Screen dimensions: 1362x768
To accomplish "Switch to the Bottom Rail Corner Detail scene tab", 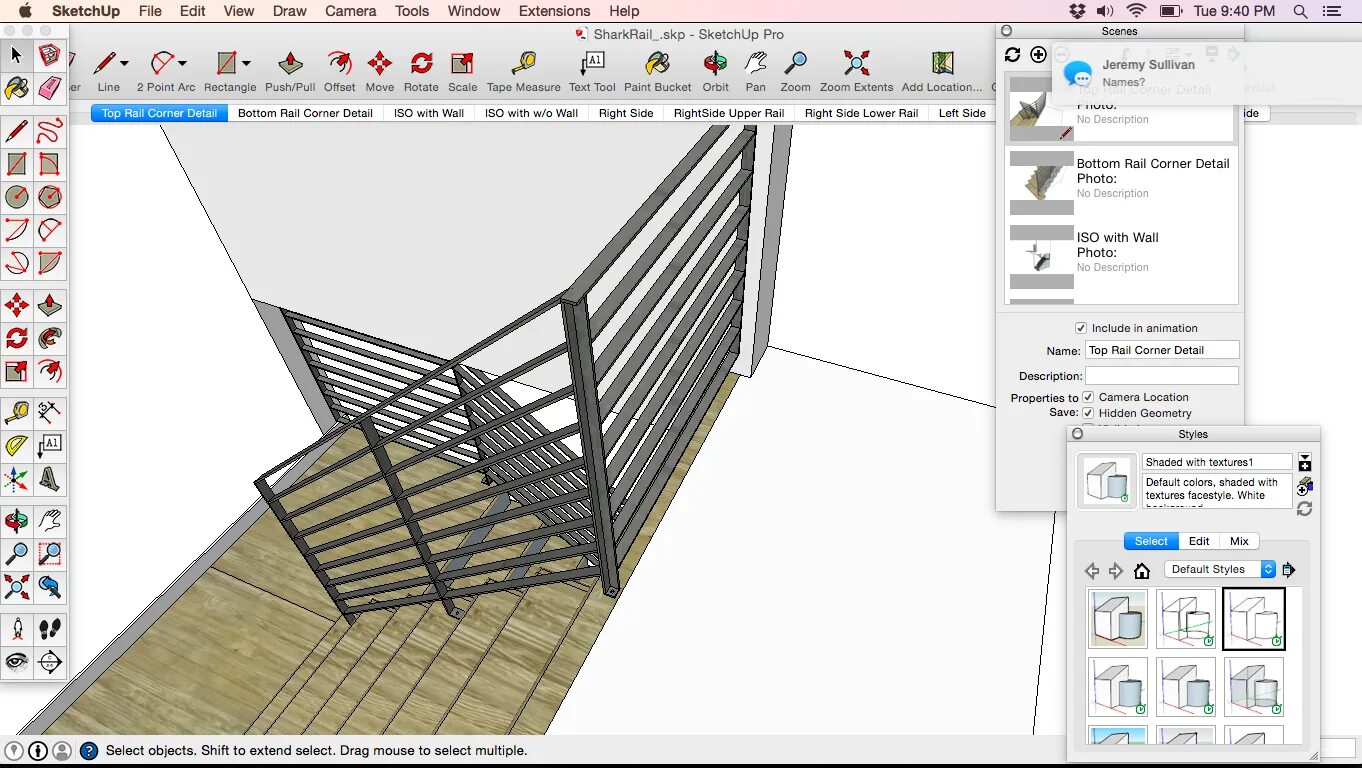I will click(x=305, y=113).
